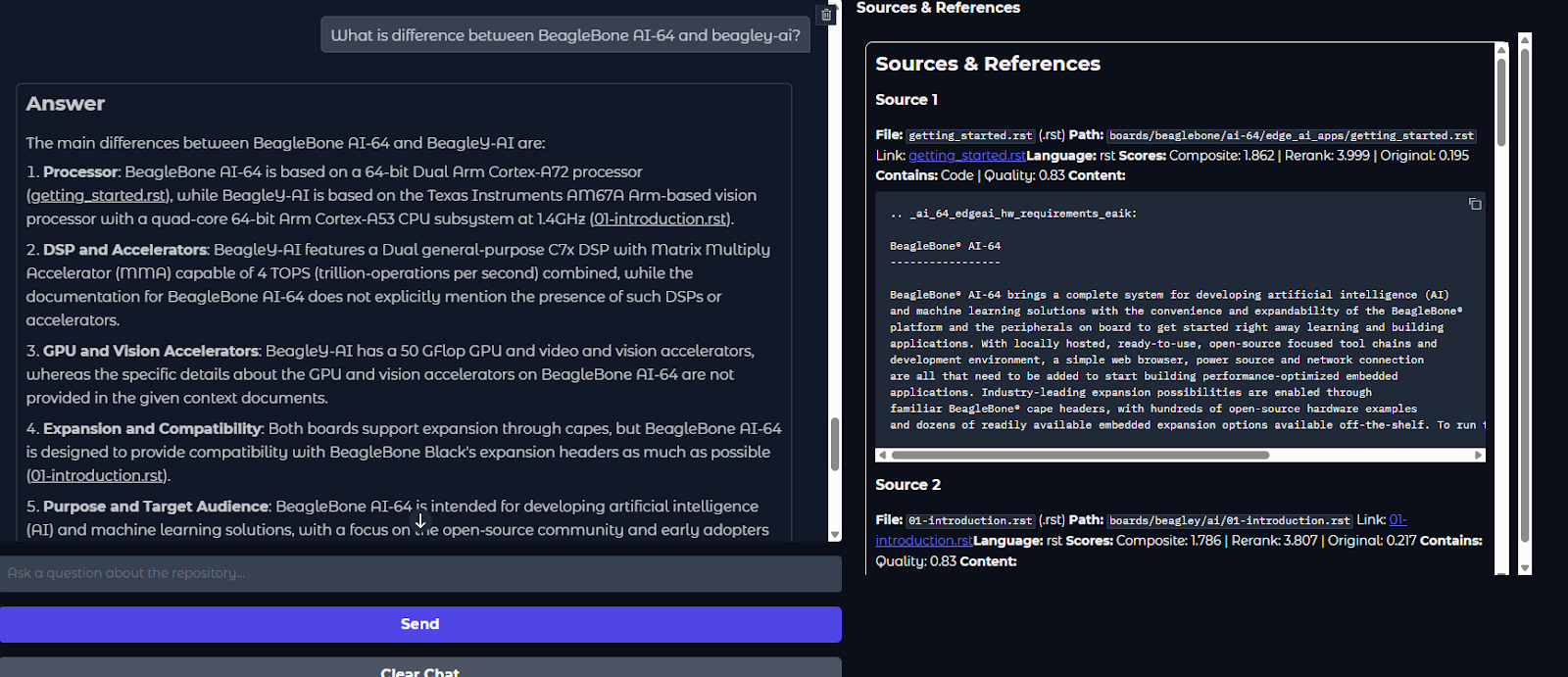Click chat panel scrollbar down arrow
This screenshot has width=1568, height=677.
point(835,535)
